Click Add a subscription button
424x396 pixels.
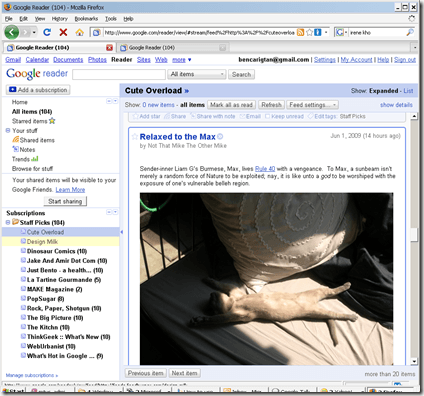38,90
